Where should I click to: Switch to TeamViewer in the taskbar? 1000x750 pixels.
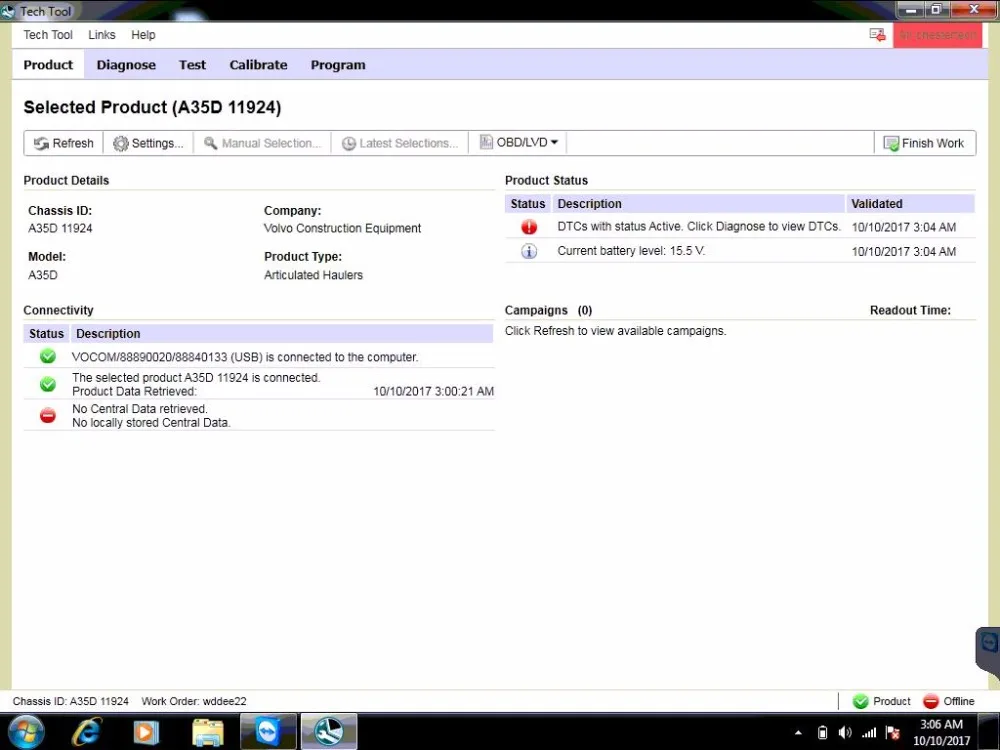tap(268, 732)
